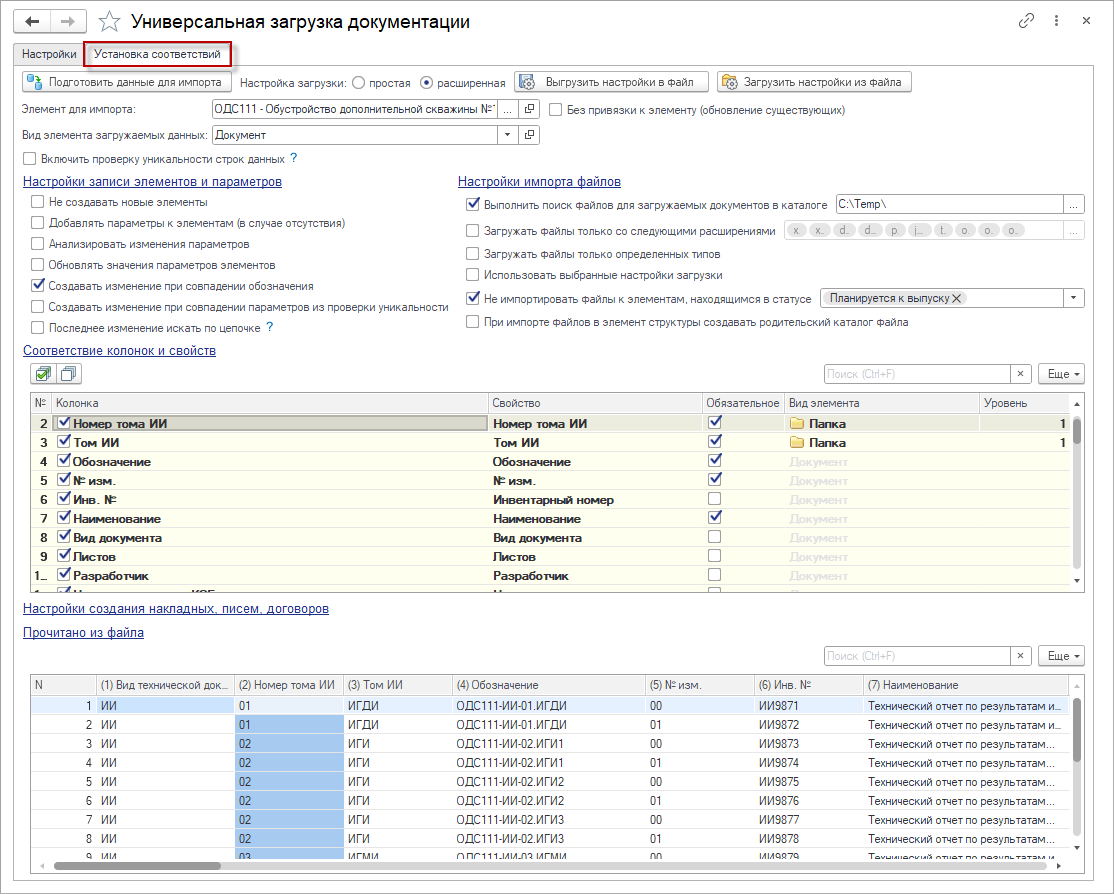This screenshot has width=1114, height=894.
Task: Check all column rows icon
Action: (x=43, y=374)
